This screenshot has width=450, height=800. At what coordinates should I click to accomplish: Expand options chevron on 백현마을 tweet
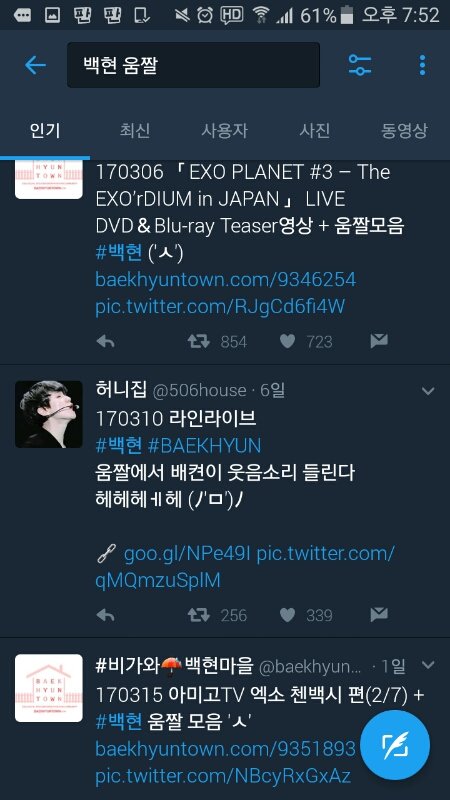click(428, 665)
